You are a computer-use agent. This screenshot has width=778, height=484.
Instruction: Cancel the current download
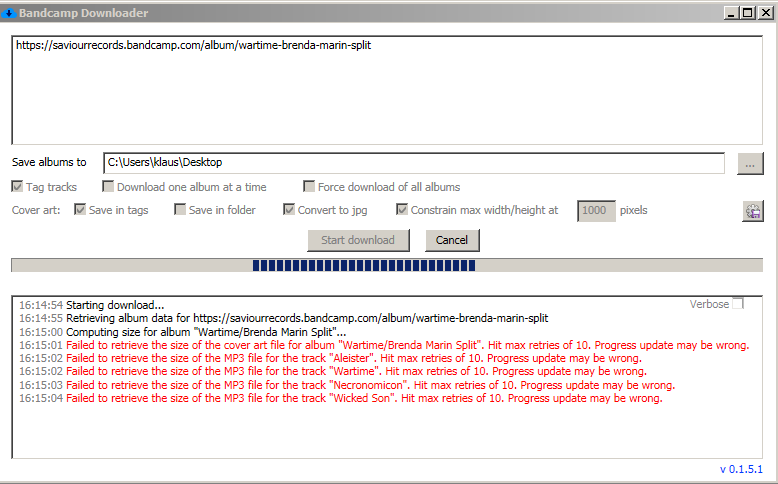[452, 240]
